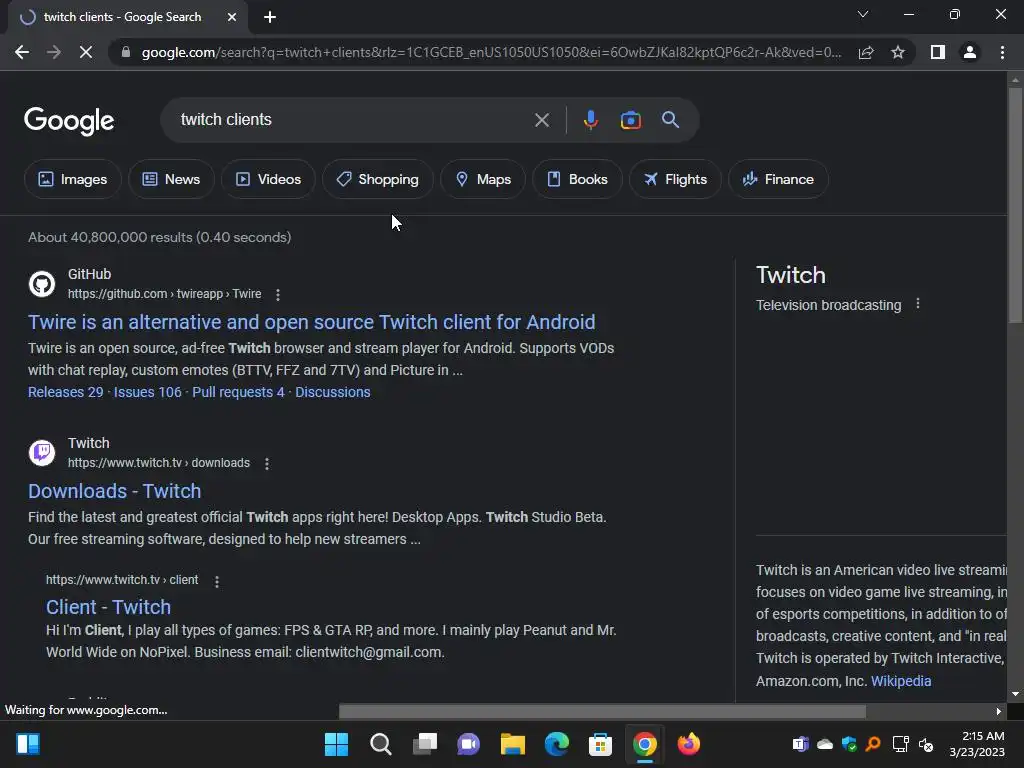Open the Issues 106 sublink

(148, 392)
